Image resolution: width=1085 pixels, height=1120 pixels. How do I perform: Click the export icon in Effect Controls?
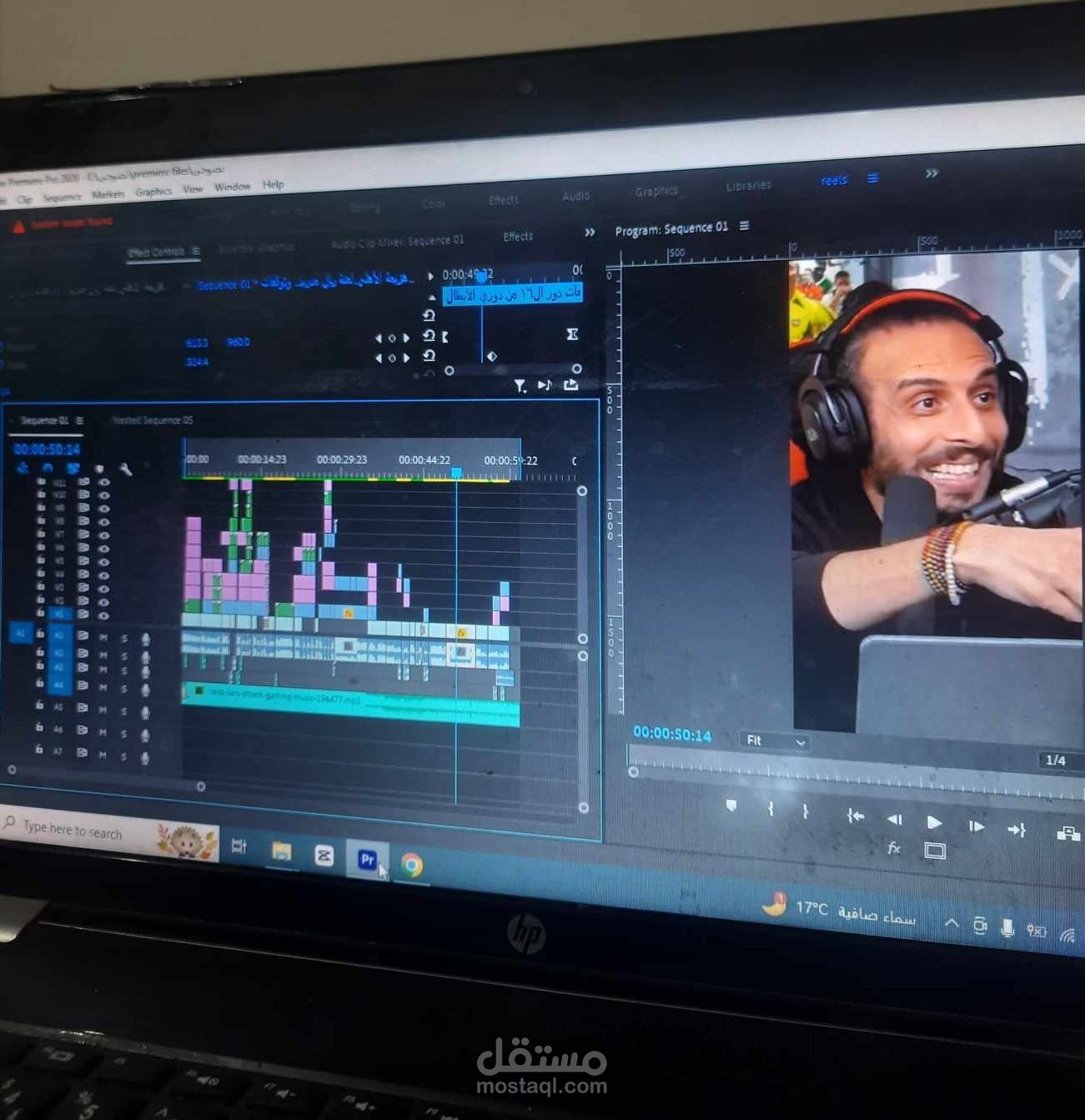tap(571, 384)
